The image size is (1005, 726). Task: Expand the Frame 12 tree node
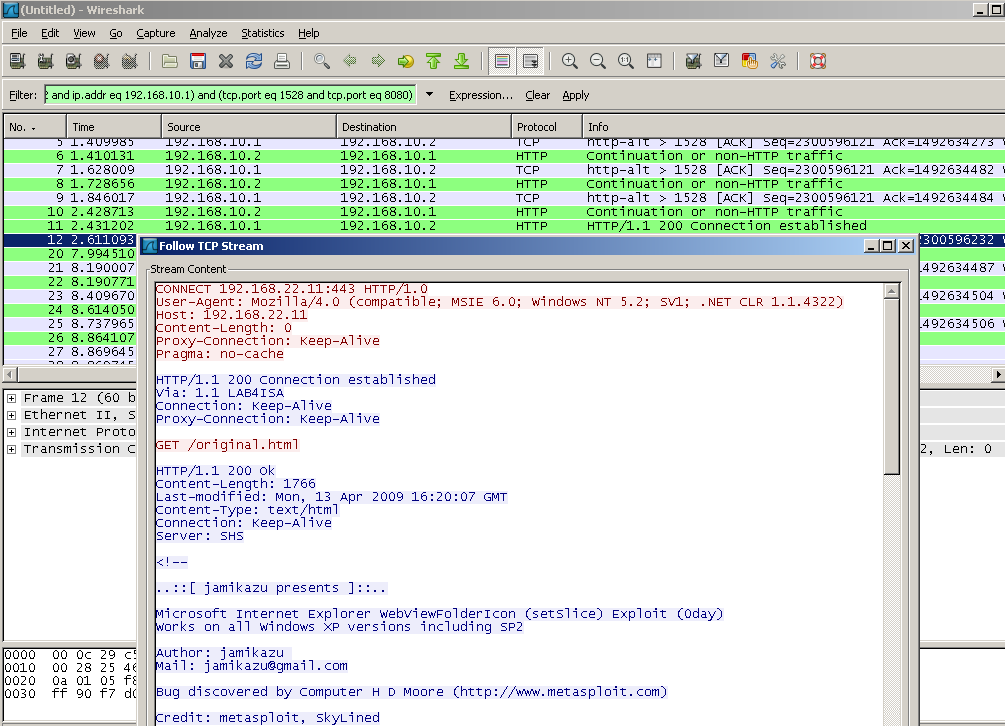click(x=11, y=399)
